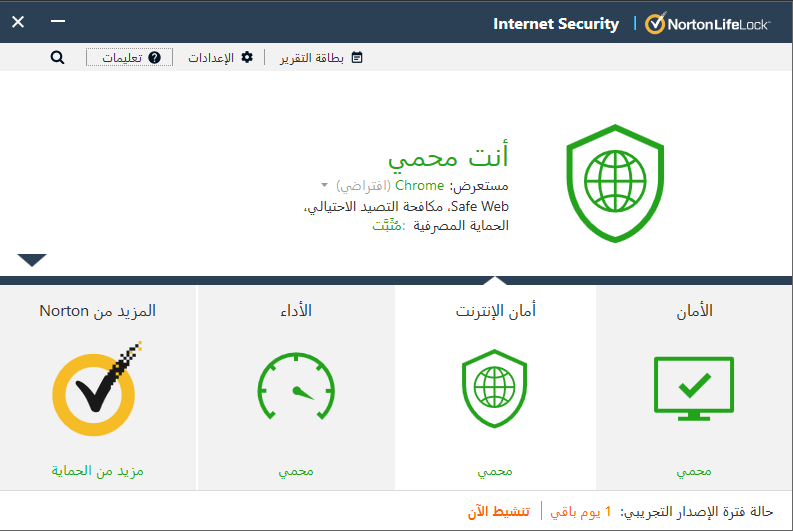This screenshot has height=531, width=793.
Task: Click محمي status under الأداء
Action: (296, 471)
